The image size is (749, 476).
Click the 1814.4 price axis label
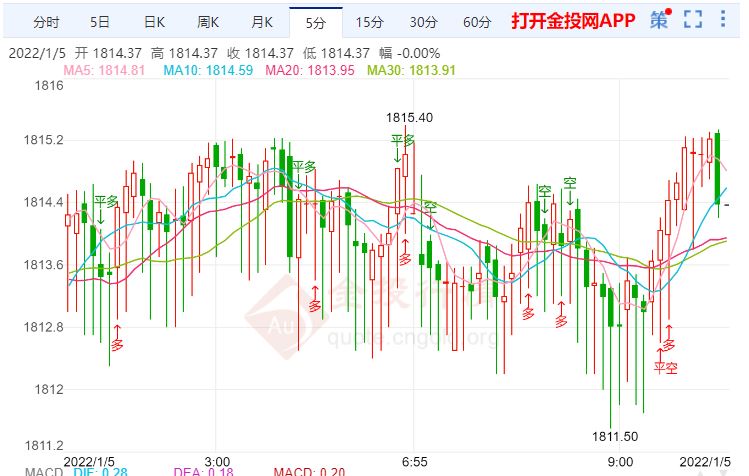tap(43, 202)
